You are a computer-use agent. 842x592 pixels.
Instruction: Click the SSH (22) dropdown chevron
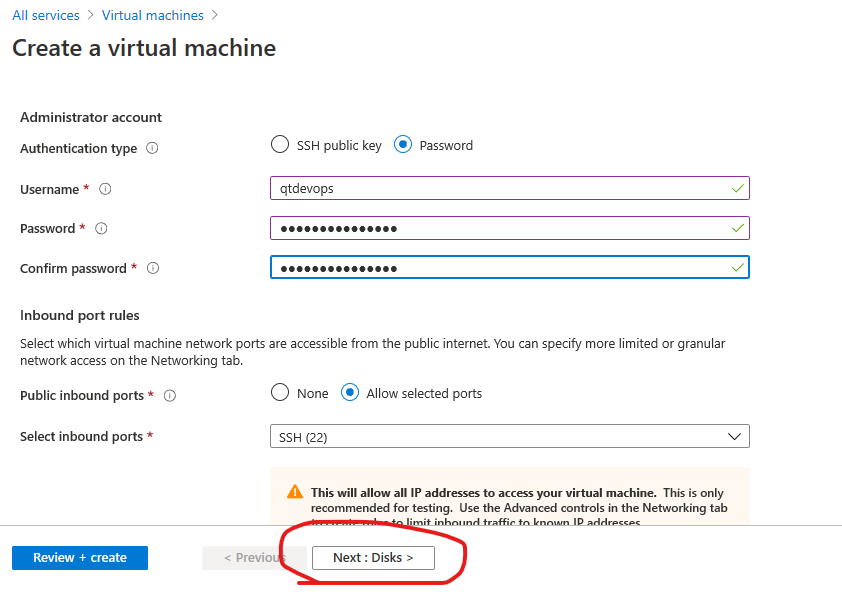click(x=735, y=437)
